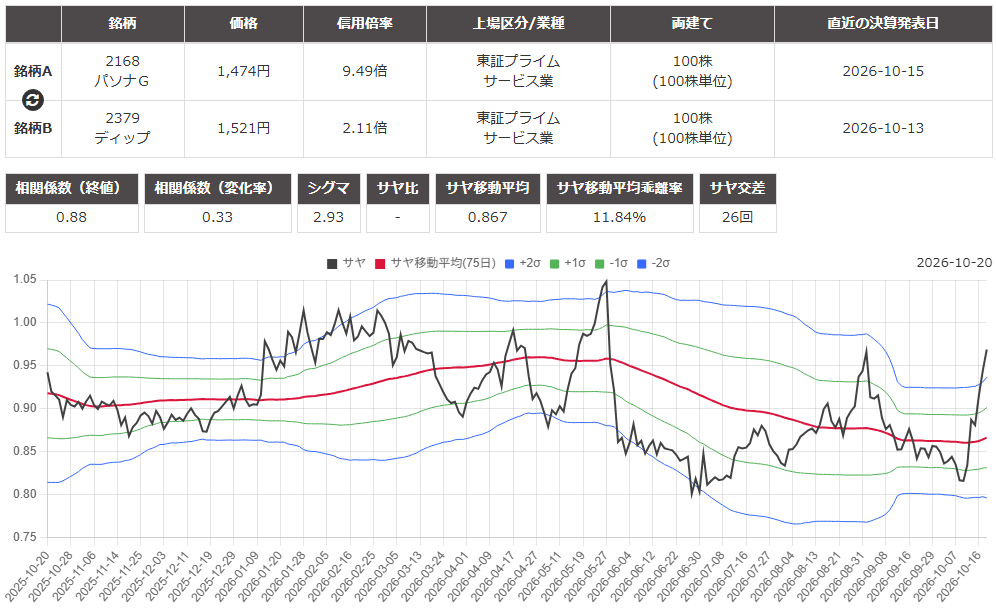
Task: Click the 2.11倍 margin ratio cell
Action: pos(365,128)
